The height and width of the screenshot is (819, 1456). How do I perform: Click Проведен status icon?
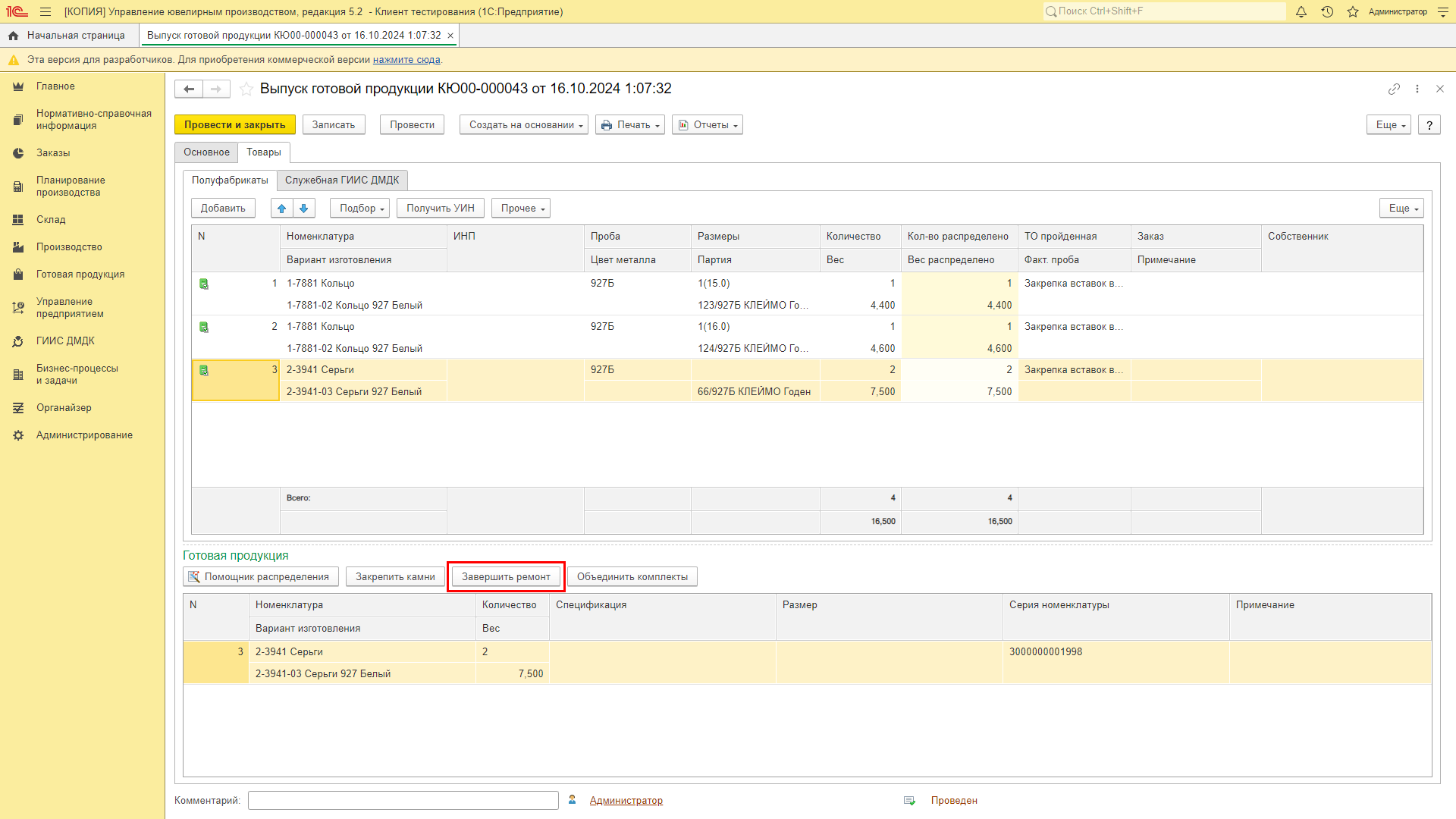coord(910,801)
